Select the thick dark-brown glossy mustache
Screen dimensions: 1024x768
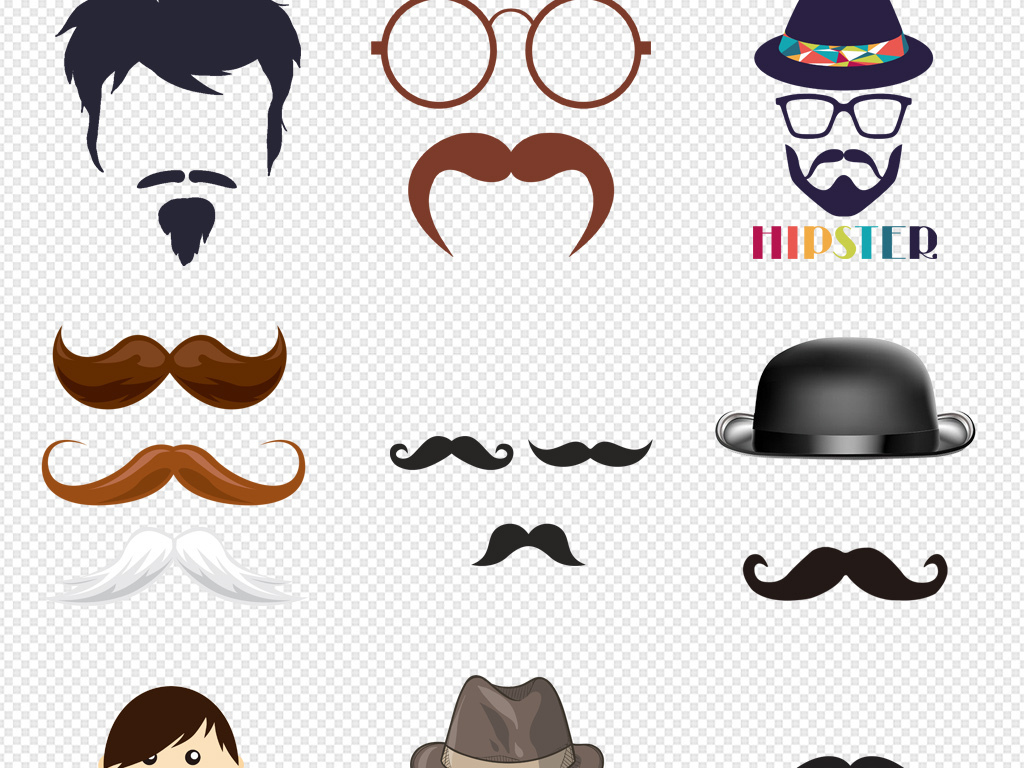click(170, 366)
